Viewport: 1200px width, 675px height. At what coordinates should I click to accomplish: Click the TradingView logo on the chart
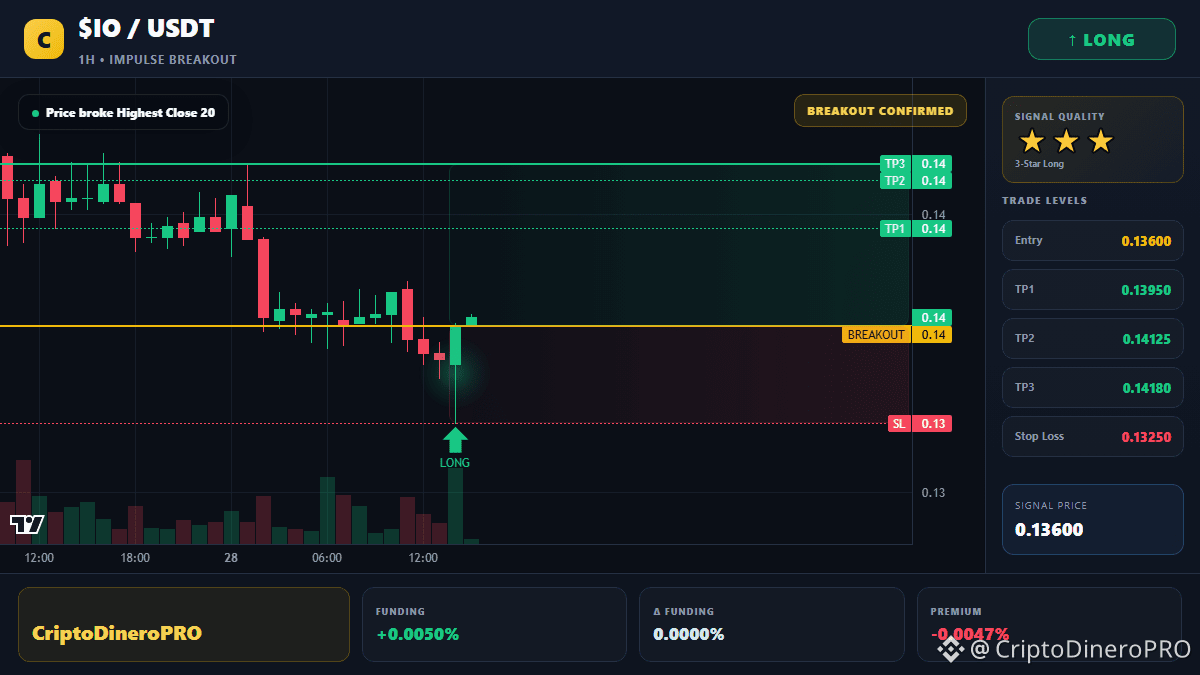click(x=26, y=524)
